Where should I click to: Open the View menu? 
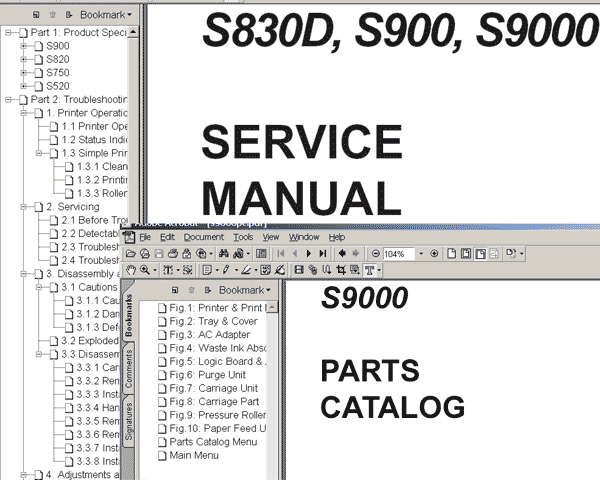271,237
